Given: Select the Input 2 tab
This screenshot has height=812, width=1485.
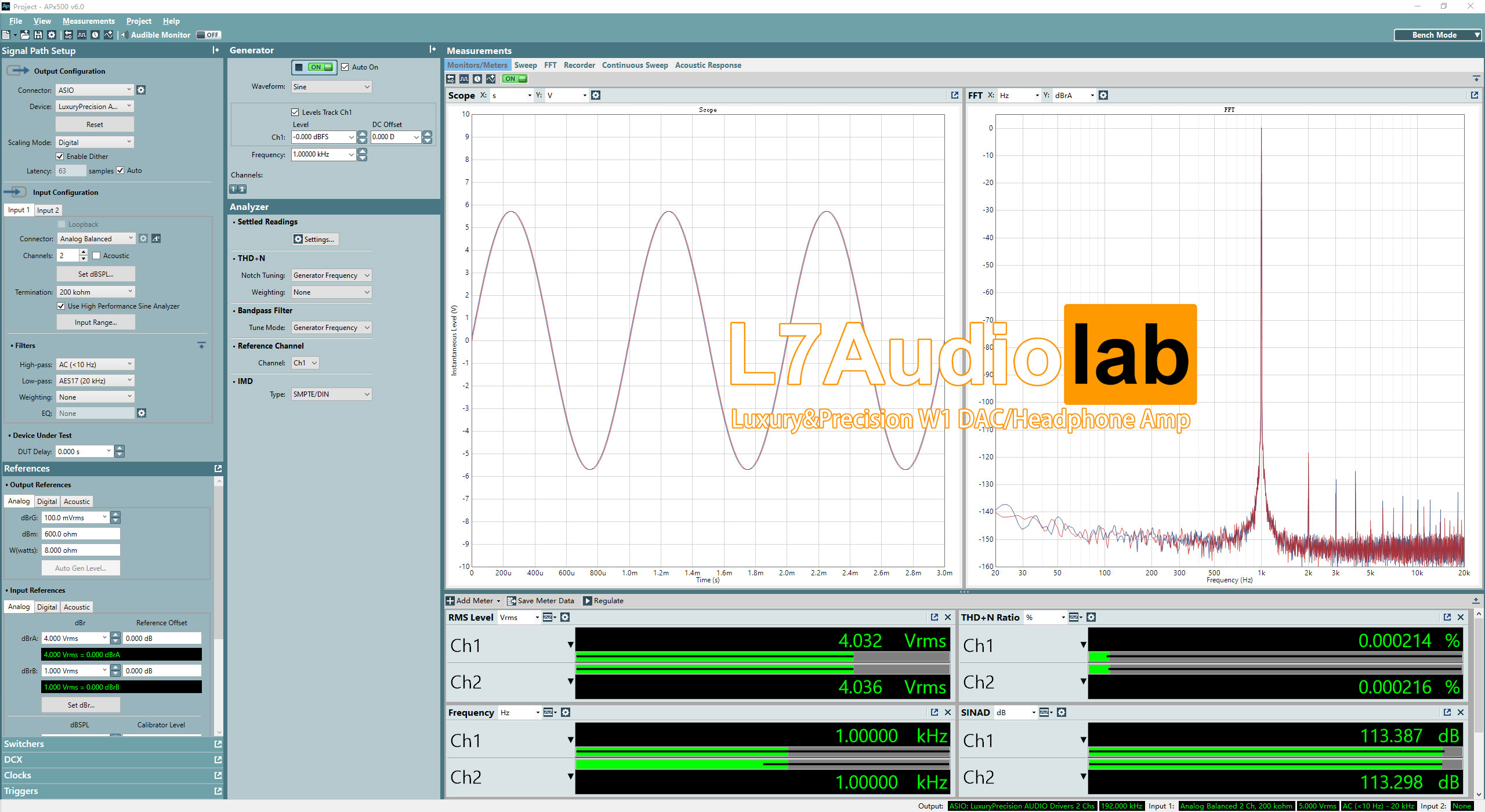Looking at the screenshot, I should (x=48, y=210).
